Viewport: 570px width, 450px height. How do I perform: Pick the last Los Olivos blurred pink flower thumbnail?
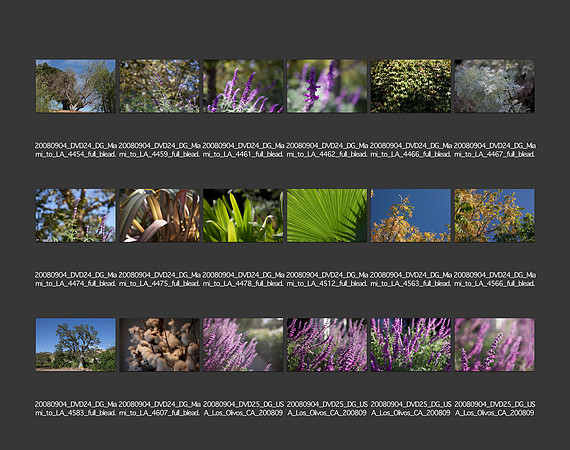click(494, 345)
